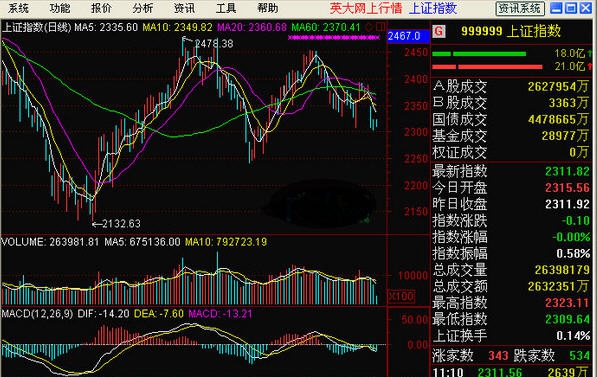The height and width of the screenshot is (377, 597).
Task: Maximize the window with the blue maximize button
Action: pyautogui.click(x=571, y=8)
